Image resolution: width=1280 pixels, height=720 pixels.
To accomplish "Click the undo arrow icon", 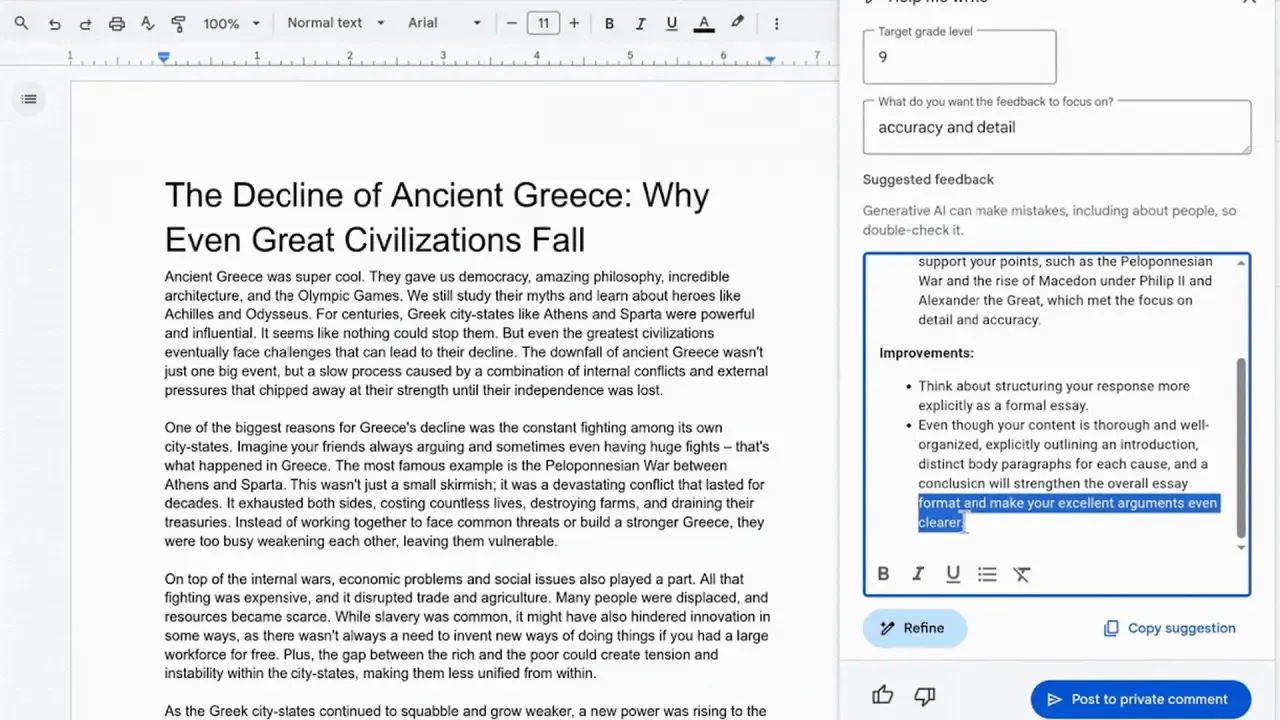I will pos(54,23).
